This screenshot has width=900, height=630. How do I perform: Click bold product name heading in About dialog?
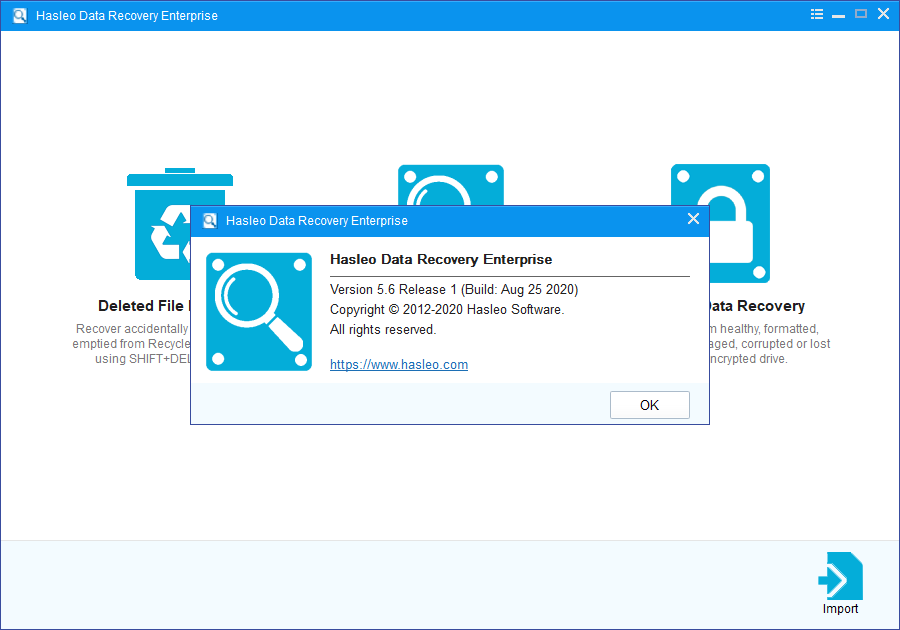[441, 260]
